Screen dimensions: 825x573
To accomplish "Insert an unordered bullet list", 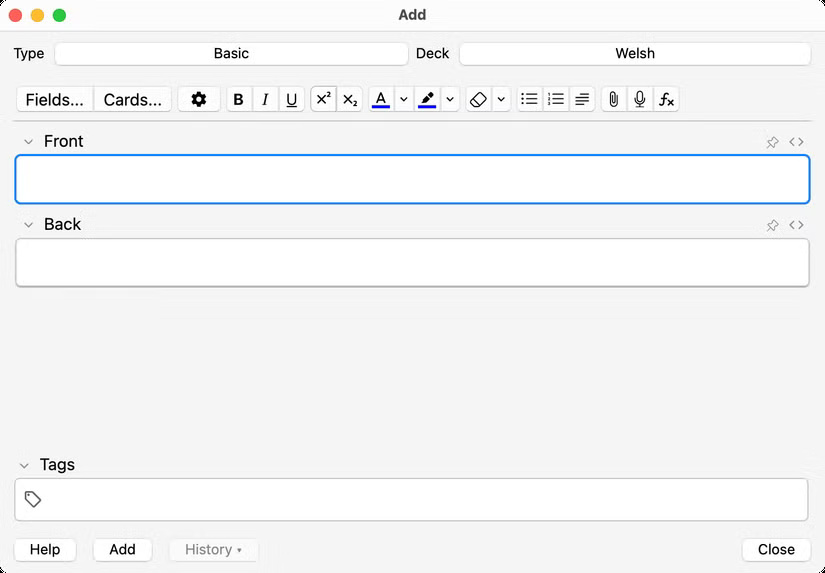I will [x=530, y=99].
